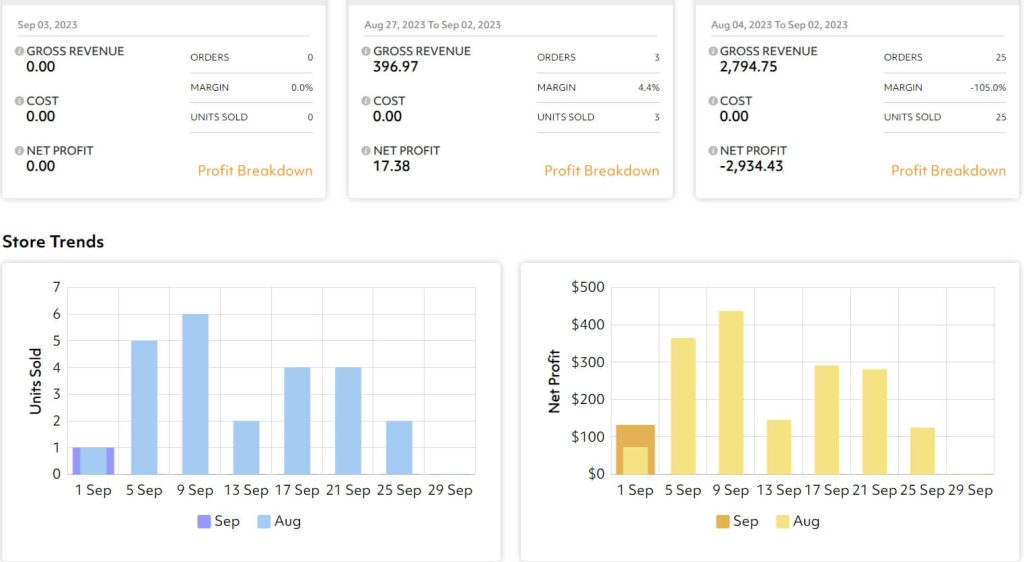Open Profit Breakdown for Sep 03, 2023 card

[x=255, y=171]
